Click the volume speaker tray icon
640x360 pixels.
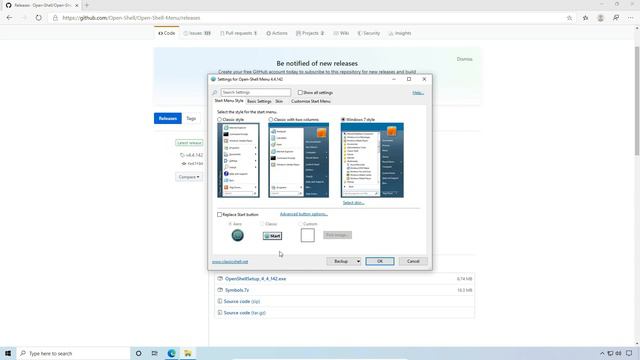[x=618, y=353]
